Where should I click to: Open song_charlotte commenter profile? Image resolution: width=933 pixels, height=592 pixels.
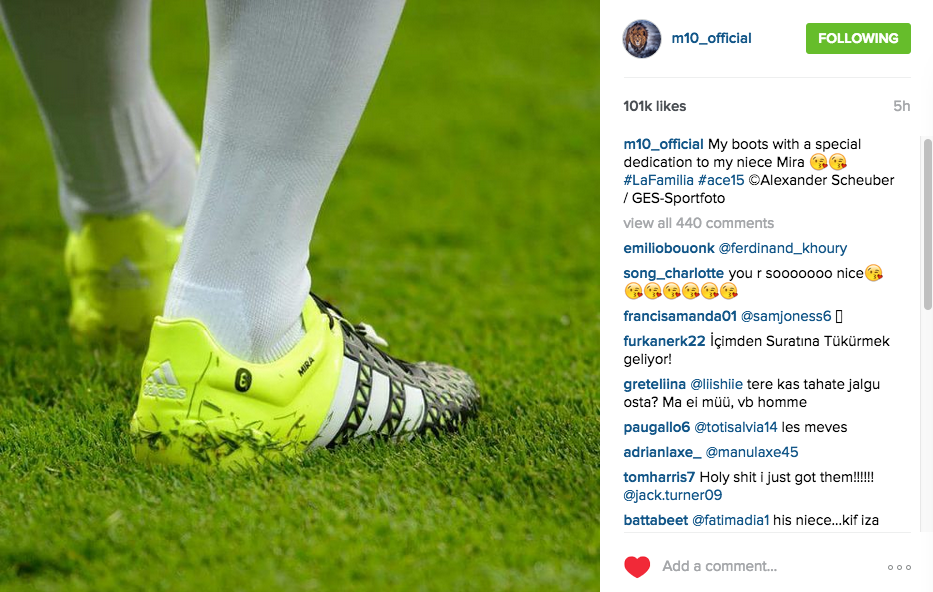point(674,273)
